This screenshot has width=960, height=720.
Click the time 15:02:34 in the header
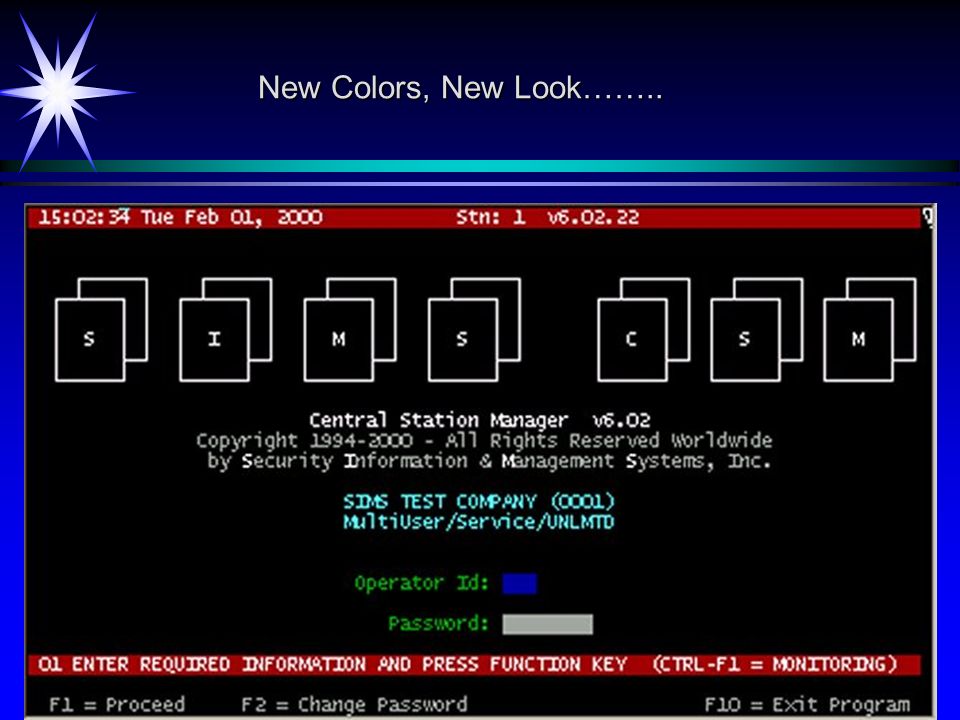[x=84, y=217]
